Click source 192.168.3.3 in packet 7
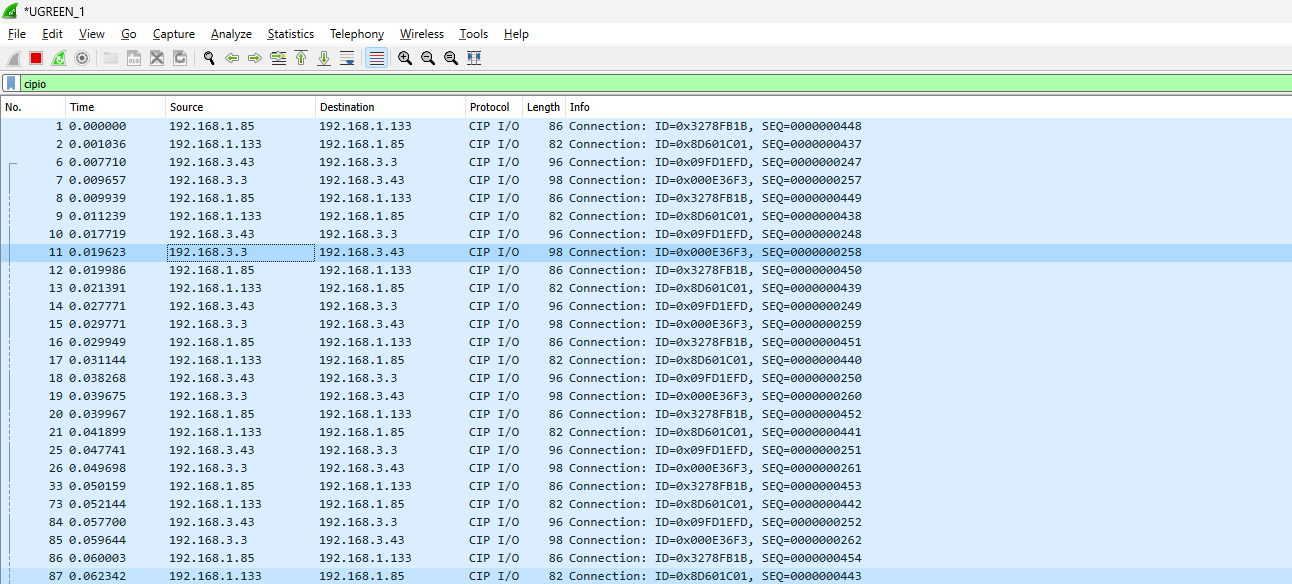This screenshot has height=584, width=1292. 208,180
